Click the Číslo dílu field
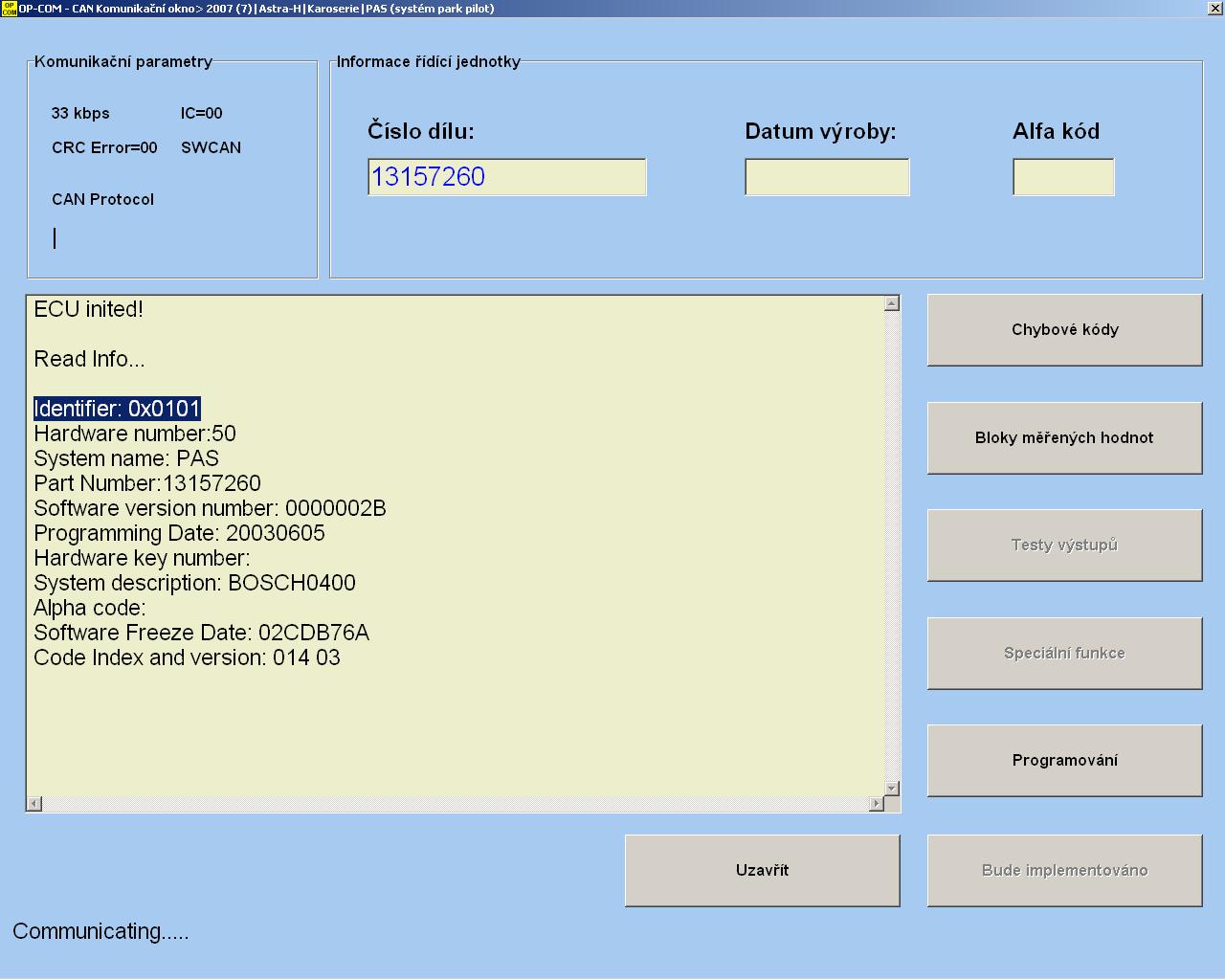 pyautogui.click(x=506, y=177)
